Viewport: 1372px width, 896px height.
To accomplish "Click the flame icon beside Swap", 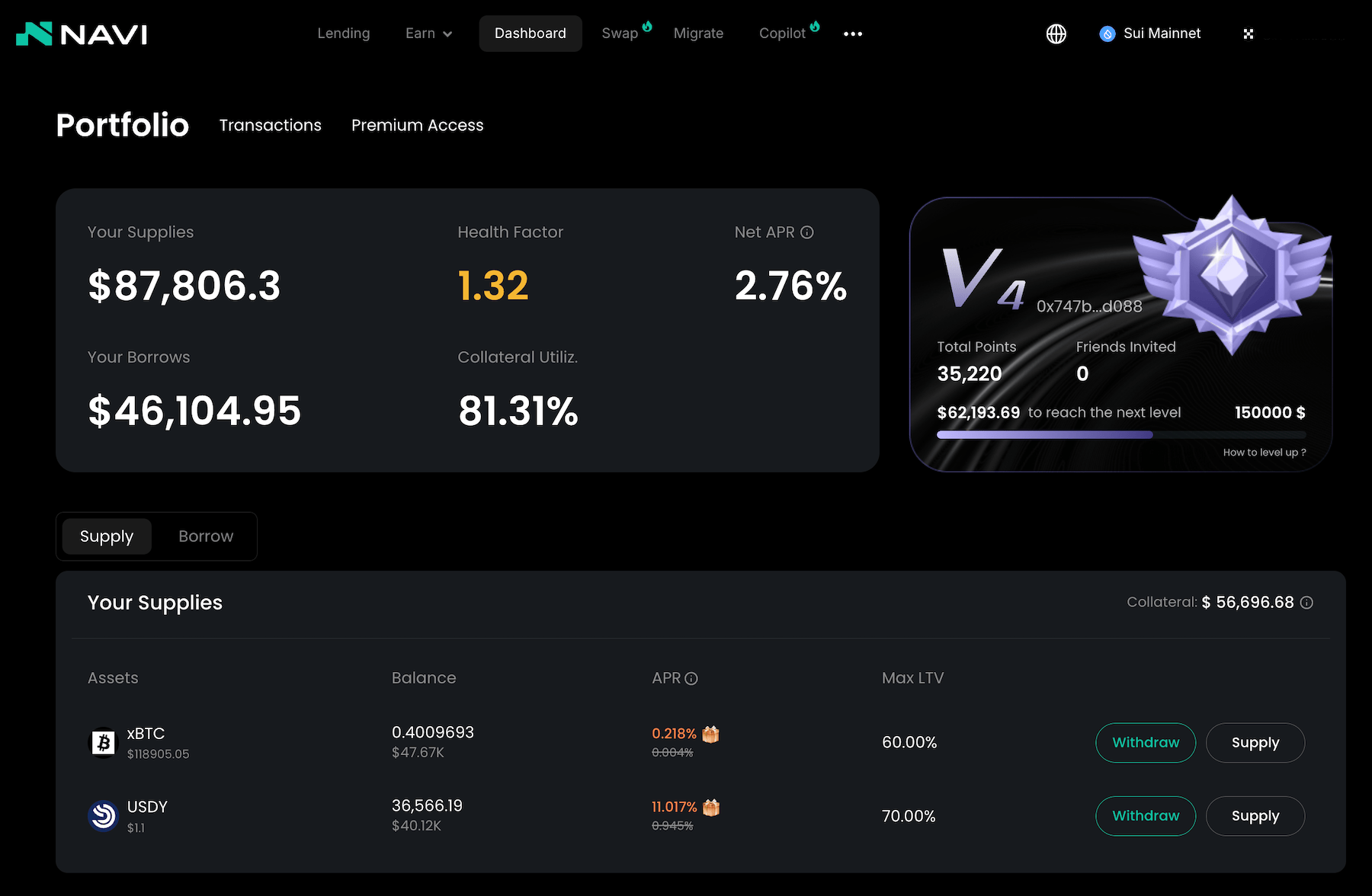I will (647, 27).
